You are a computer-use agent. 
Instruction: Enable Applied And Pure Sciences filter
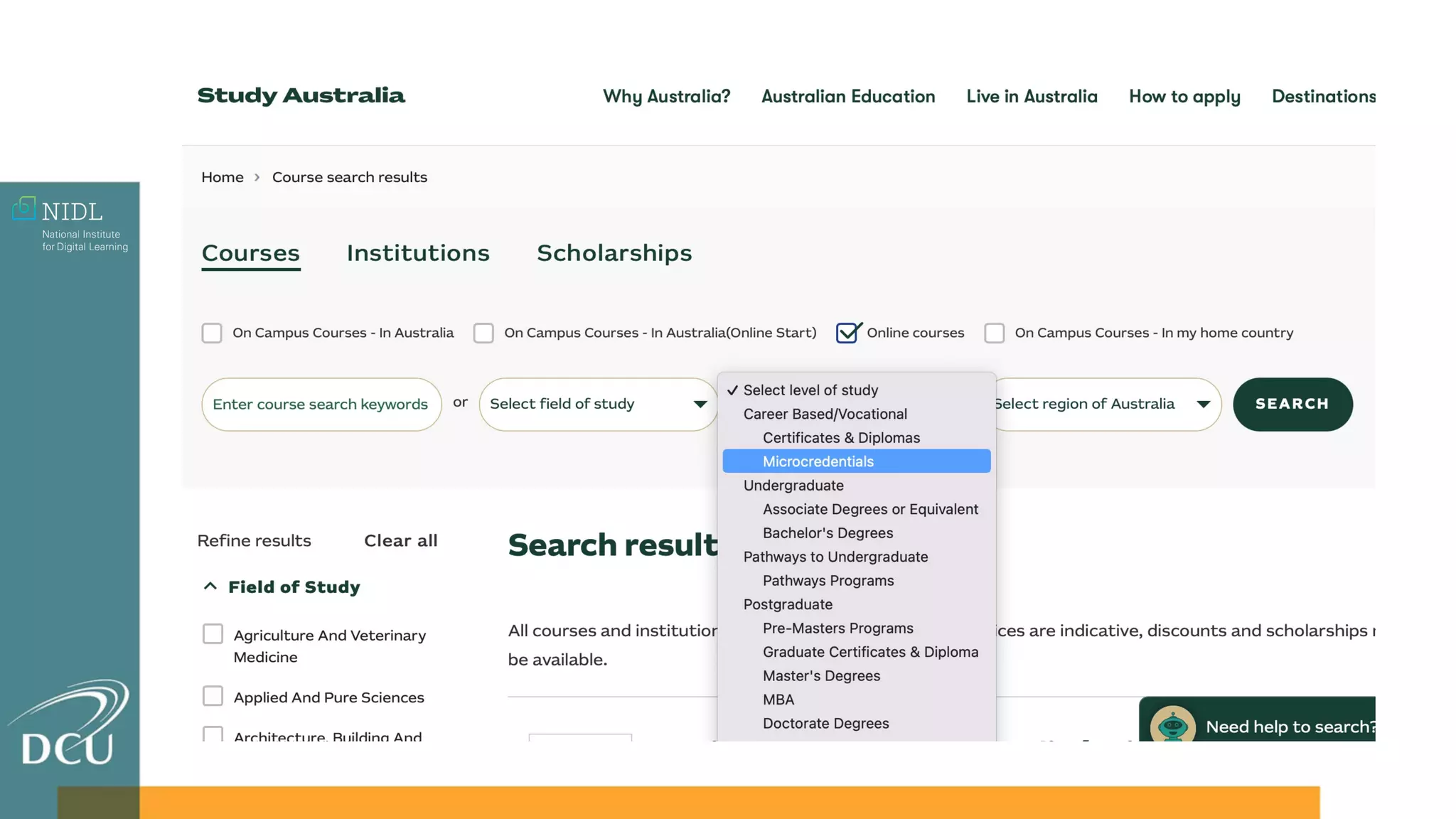coord(213,696)
